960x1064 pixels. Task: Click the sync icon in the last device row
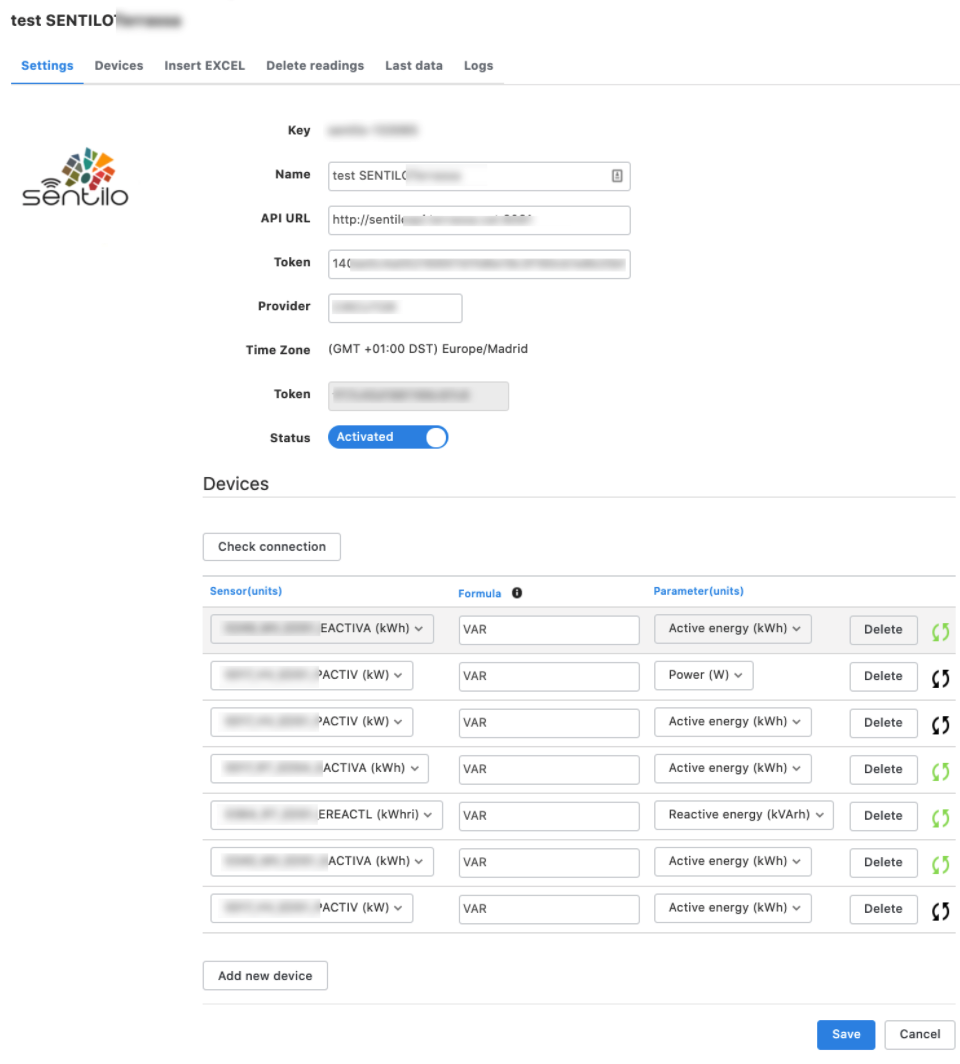pyautogui.click(x=940, y=911)
